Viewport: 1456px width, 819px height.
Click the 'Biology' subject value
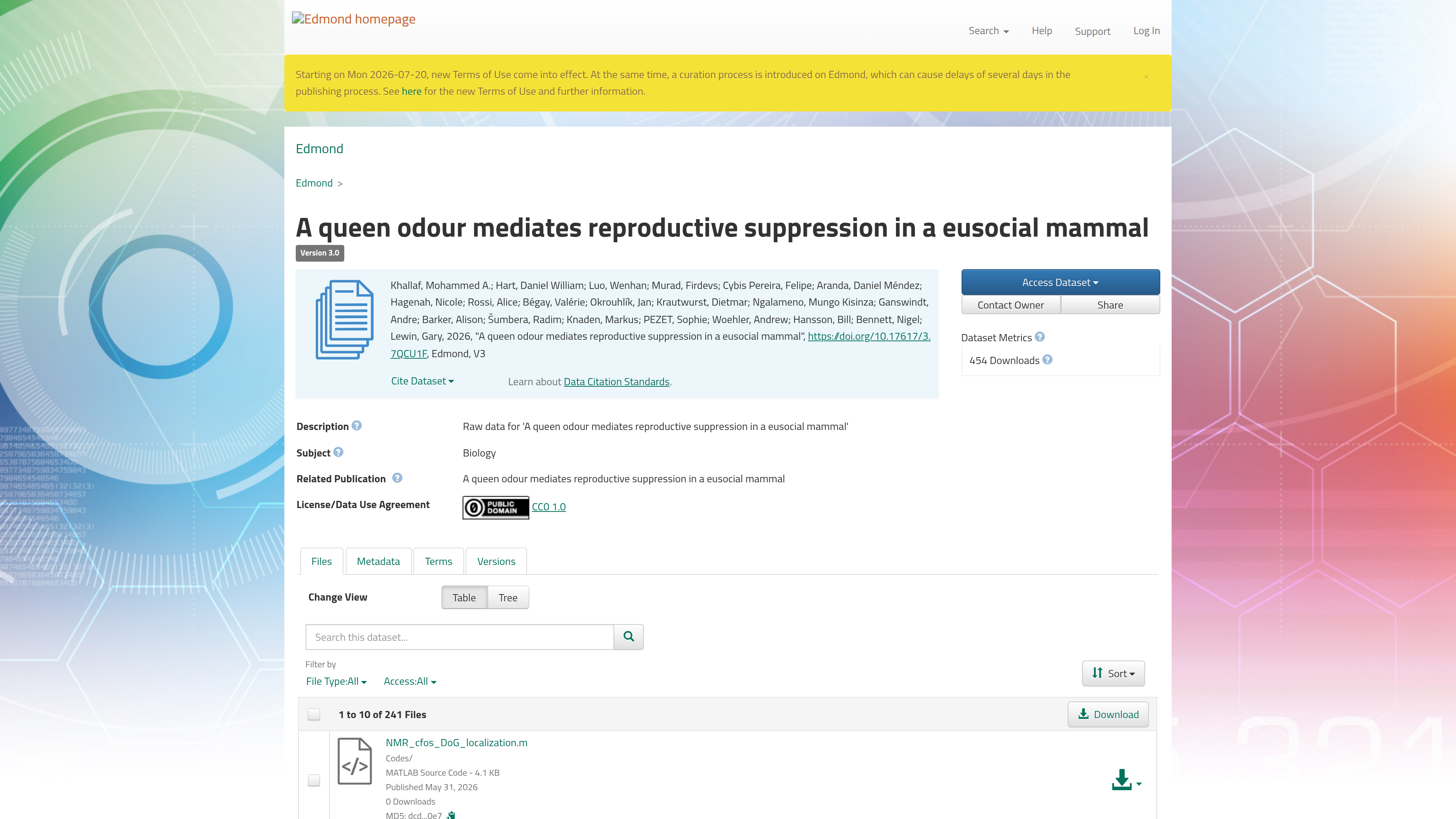pos(479,453)
